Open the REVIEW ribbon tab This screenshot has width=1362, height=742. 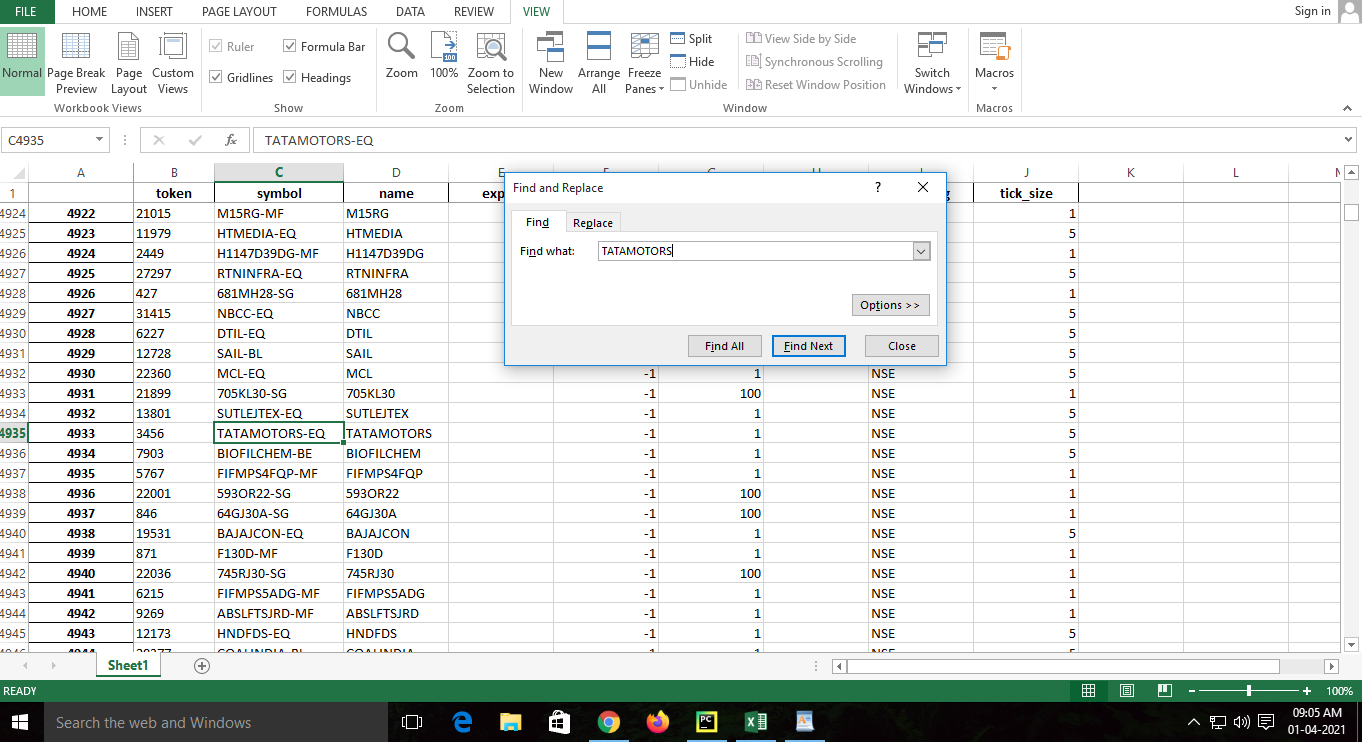(474, 12)
